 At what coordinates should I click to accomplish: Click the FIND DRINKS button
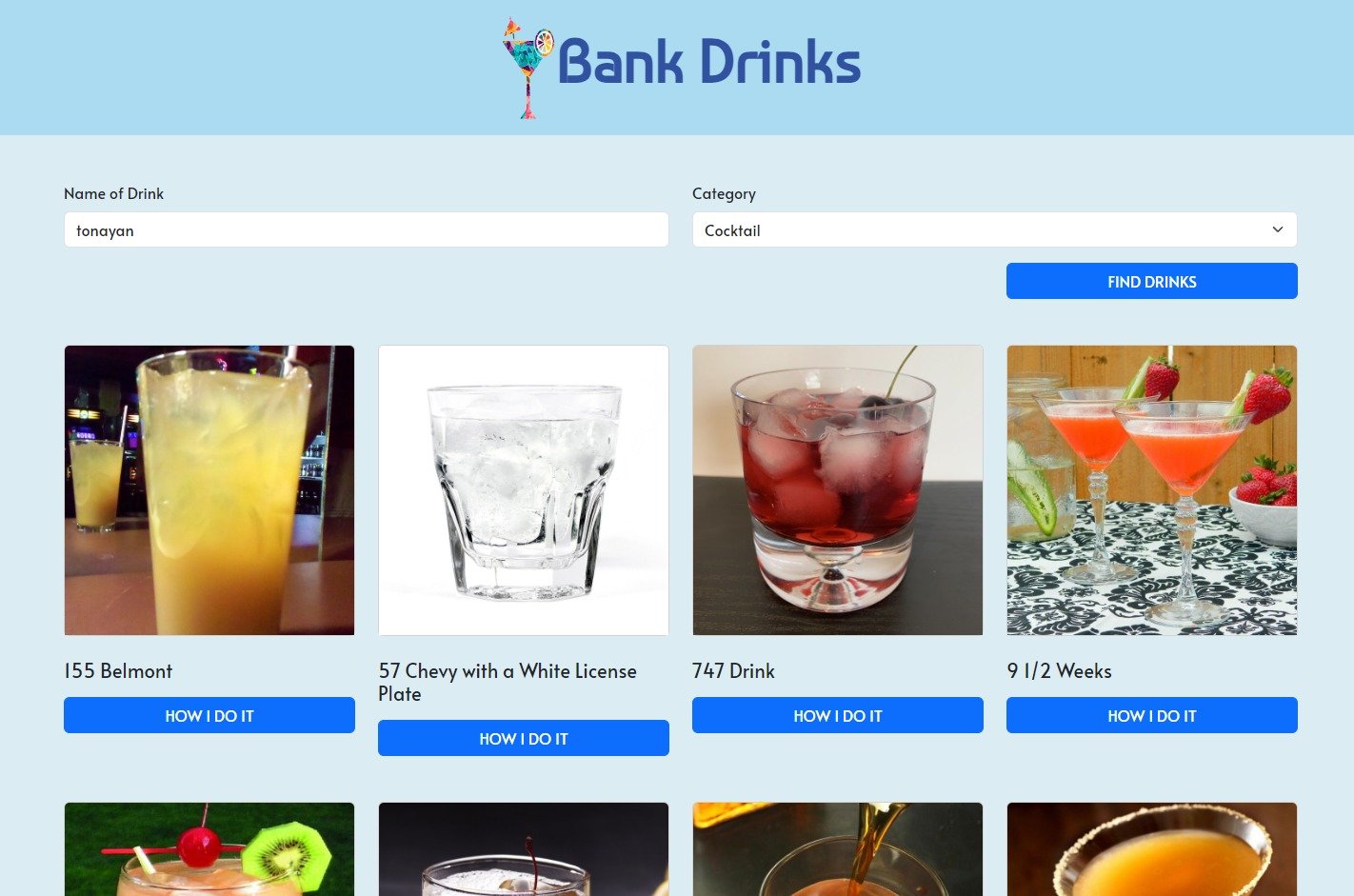click(x=1152, y=281)
